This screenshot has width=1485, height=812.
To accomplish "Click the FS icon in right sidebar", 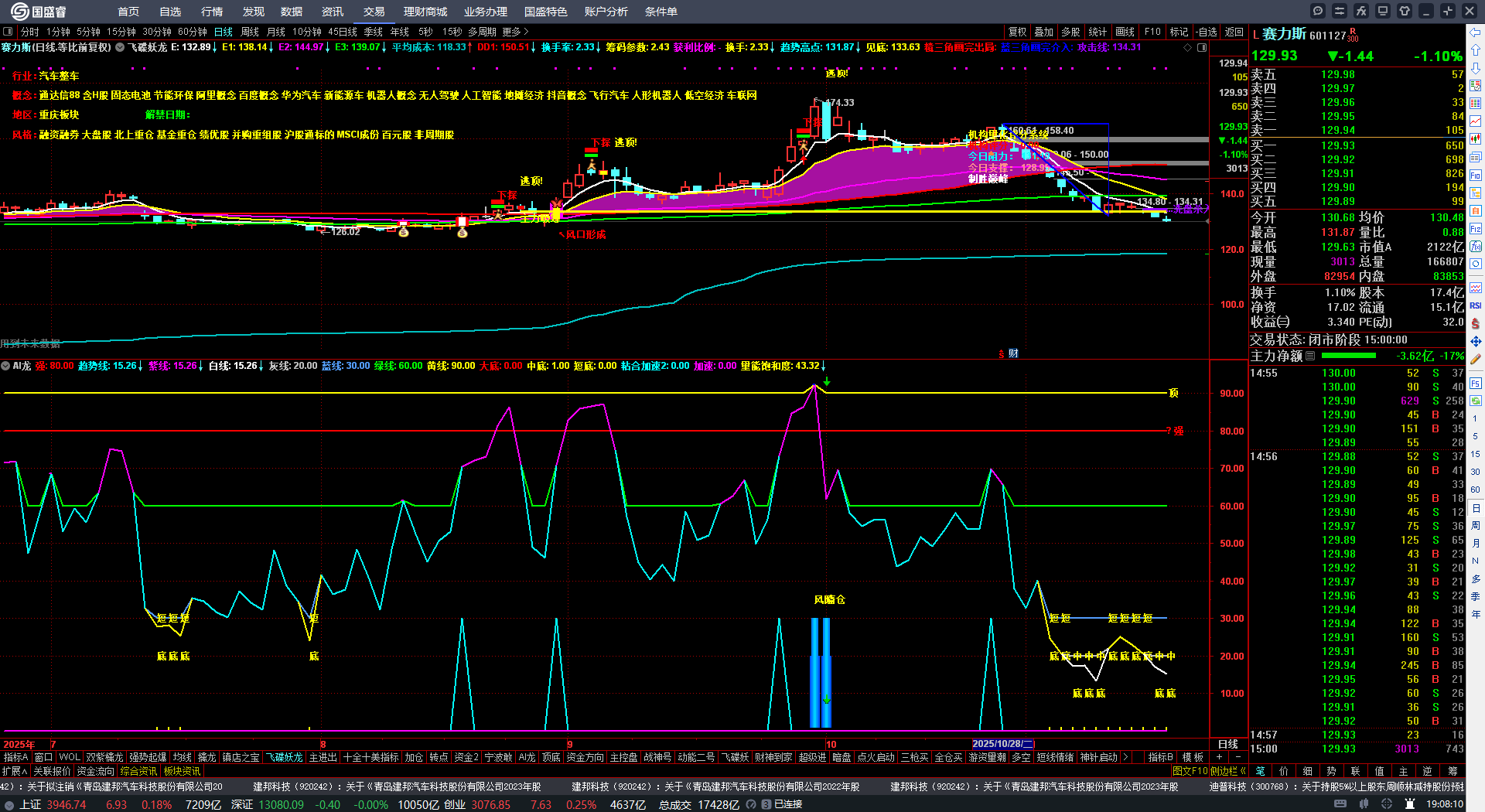I will (x=1476, y=383).
